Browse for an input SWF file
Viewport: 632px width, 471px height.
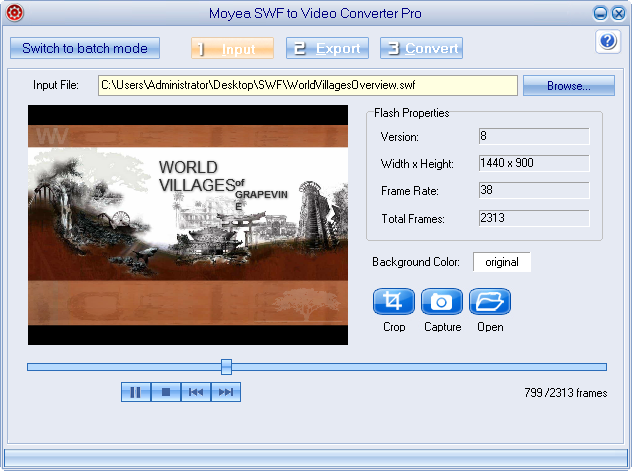tap(569, 85)
